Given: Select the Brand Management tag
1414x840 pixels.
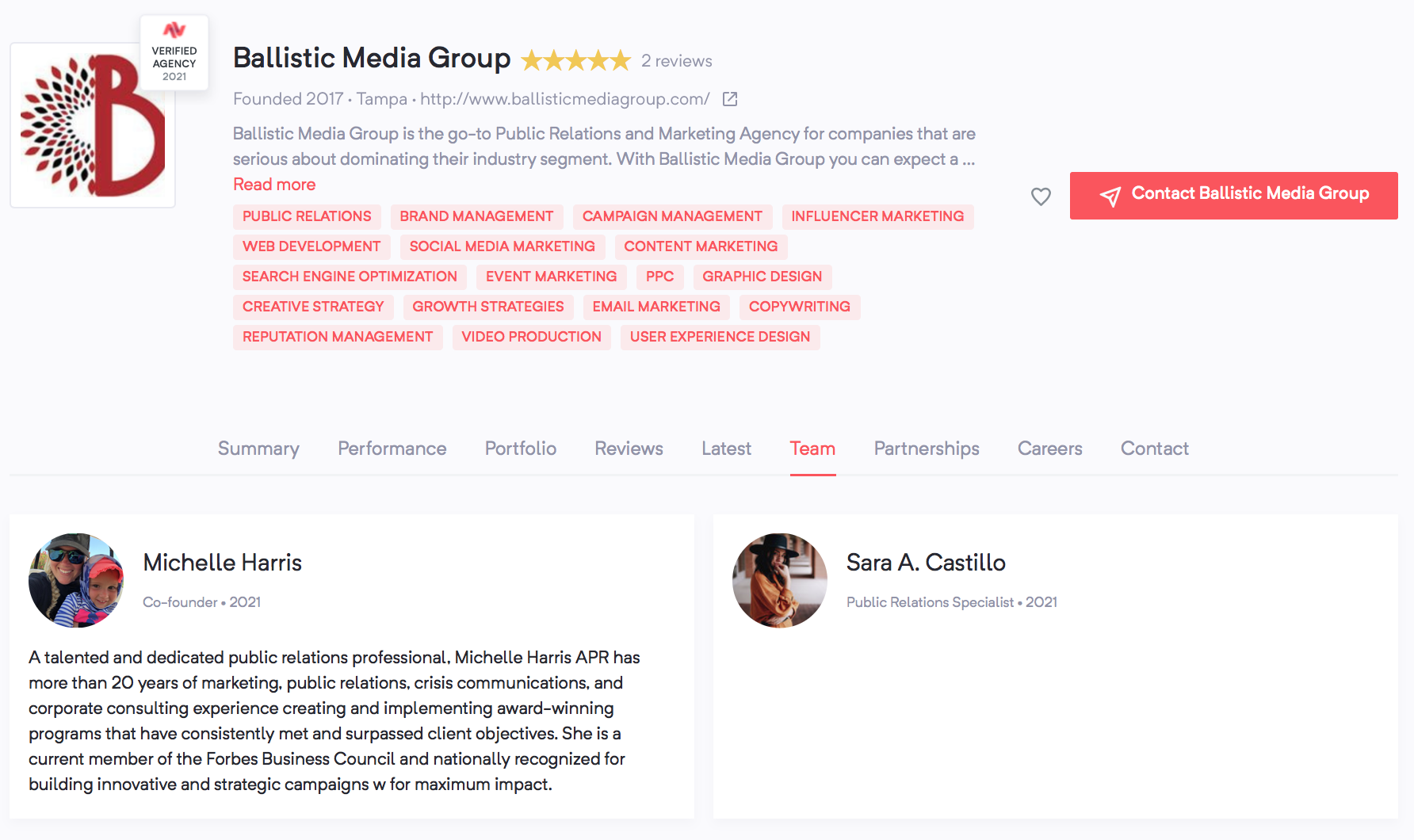Looking at the screenshot, I should (476, 216).
